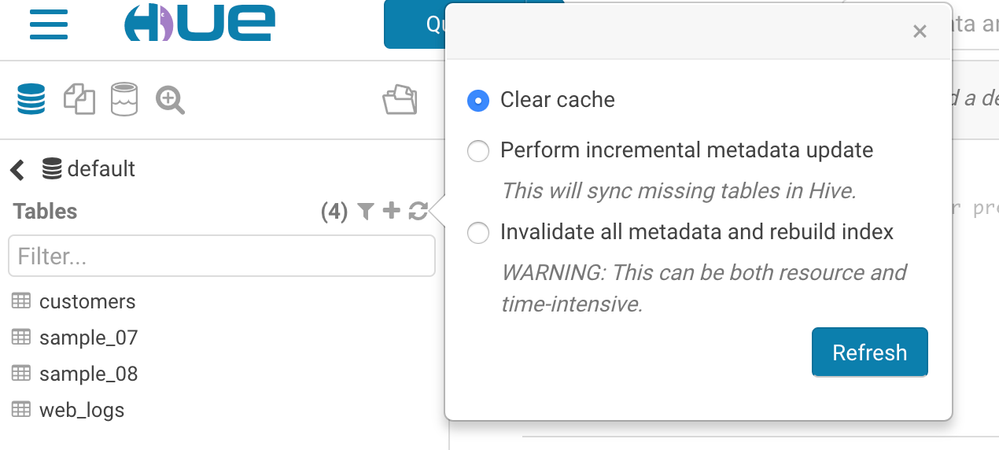Open the customers table entry
999x450 pixels.
point(87,302)
